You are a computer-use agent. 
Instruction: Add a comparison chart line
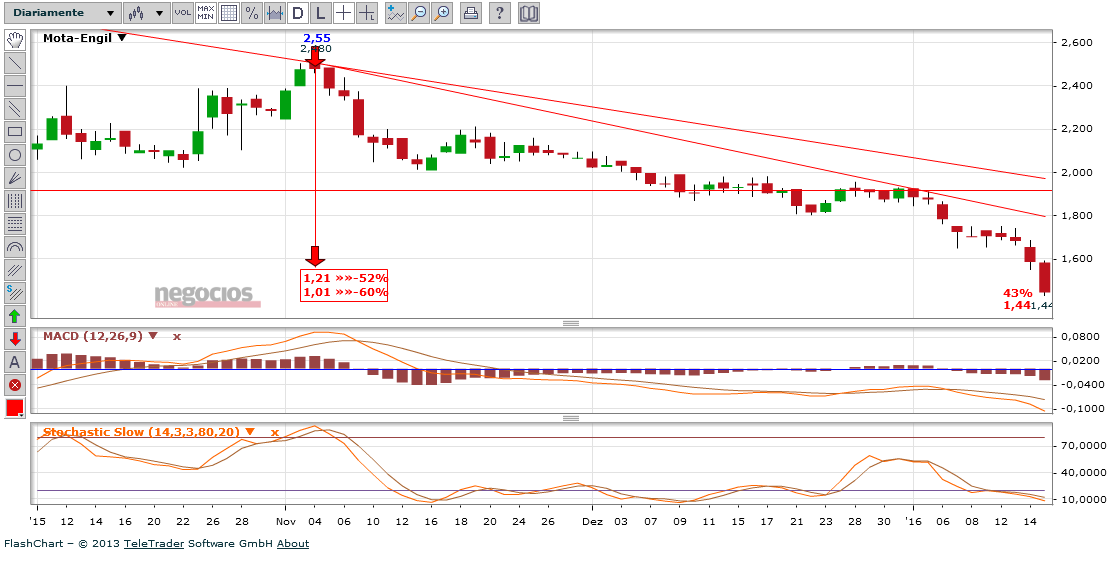[396, 13]
